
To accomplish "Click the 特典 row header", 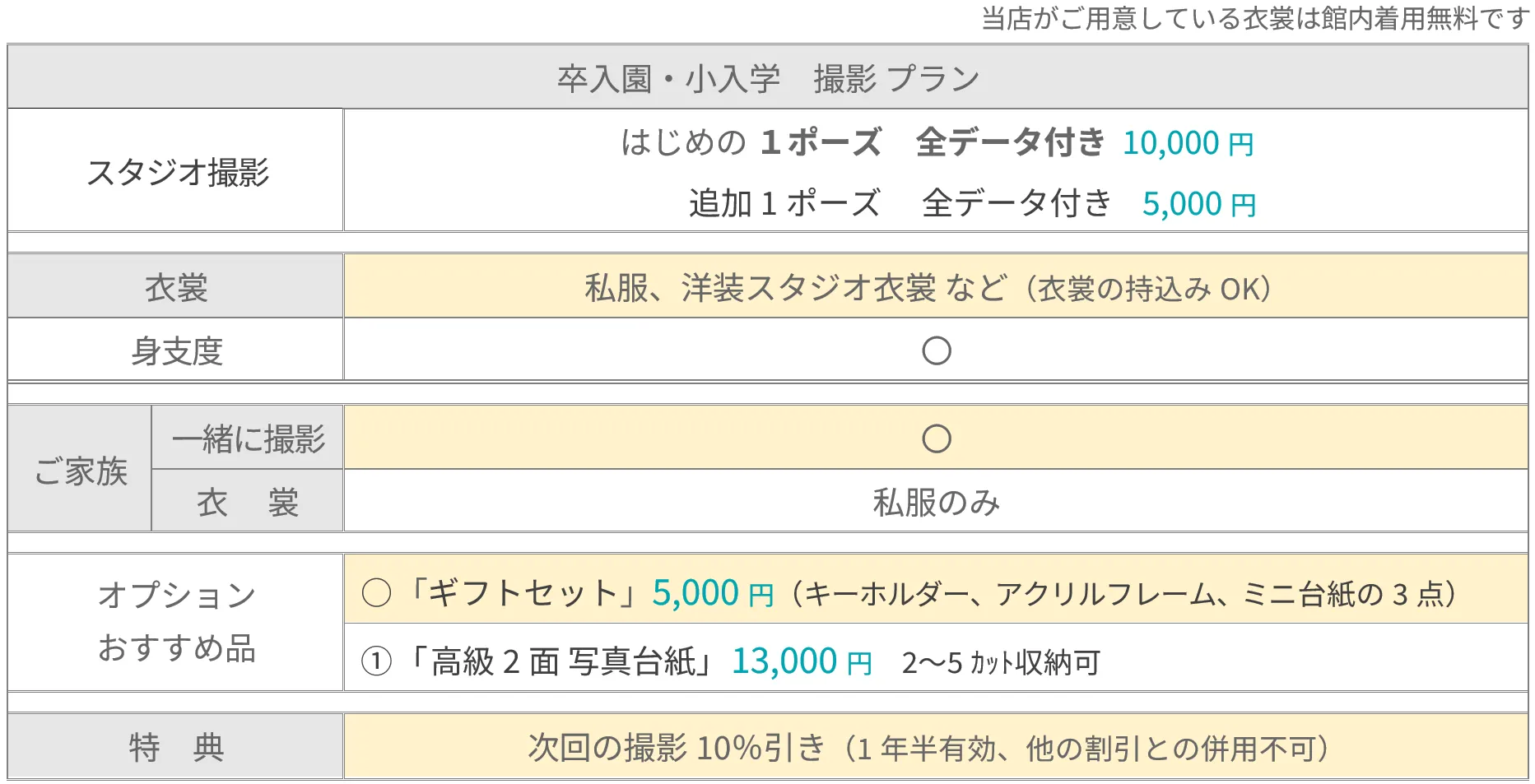I will point(175,746).
